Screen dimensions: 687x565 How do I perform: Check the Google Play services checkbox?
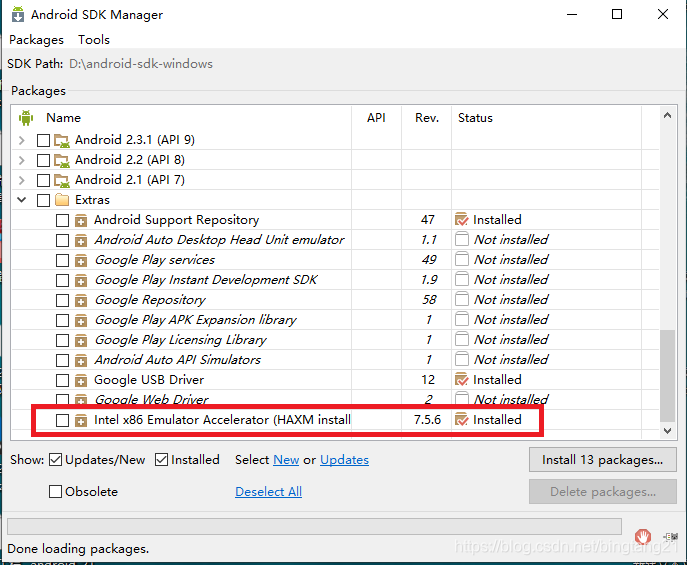tap(62, 260)
